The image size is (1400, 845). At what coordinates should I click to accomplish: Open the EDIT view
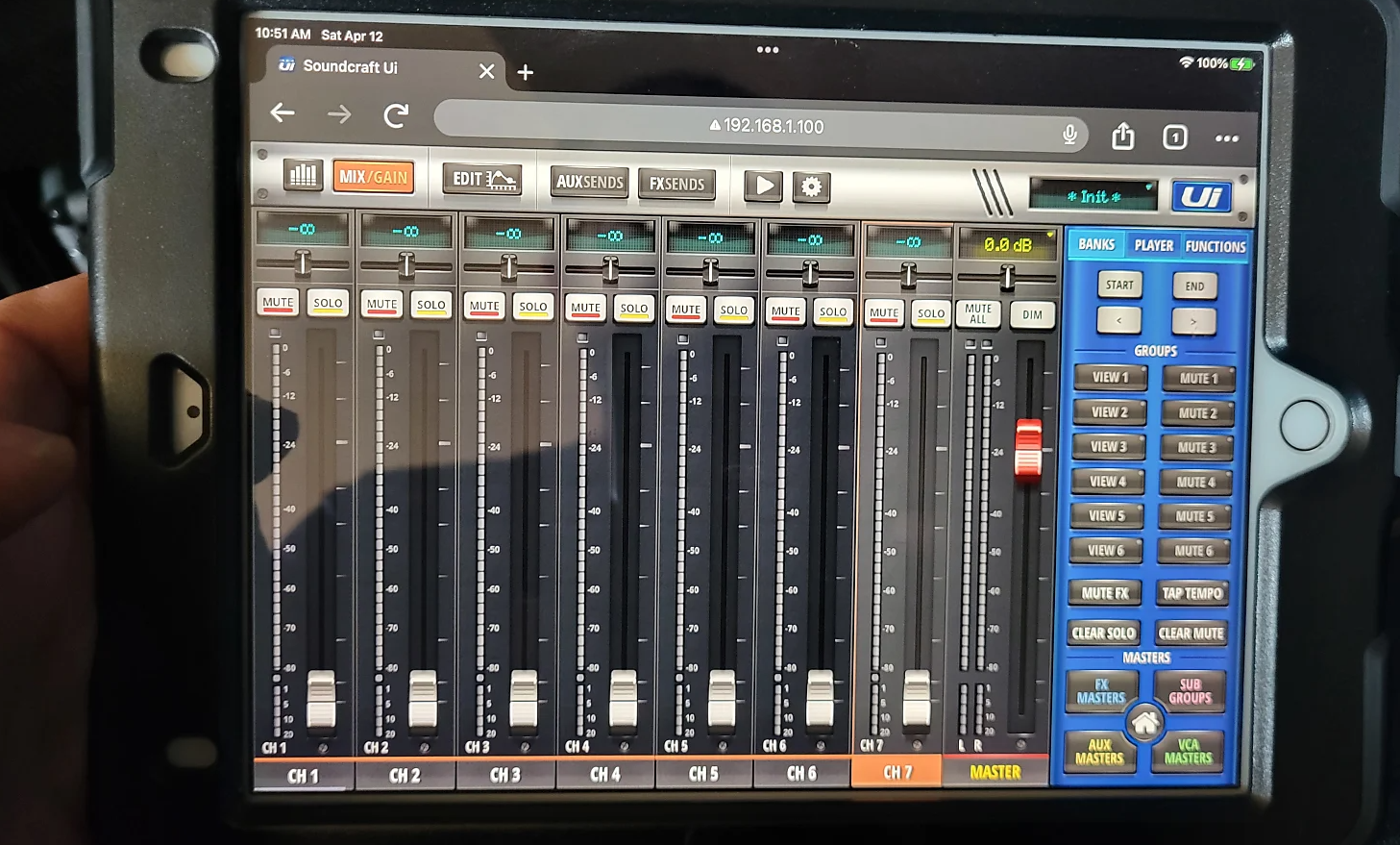click(482, 179)
